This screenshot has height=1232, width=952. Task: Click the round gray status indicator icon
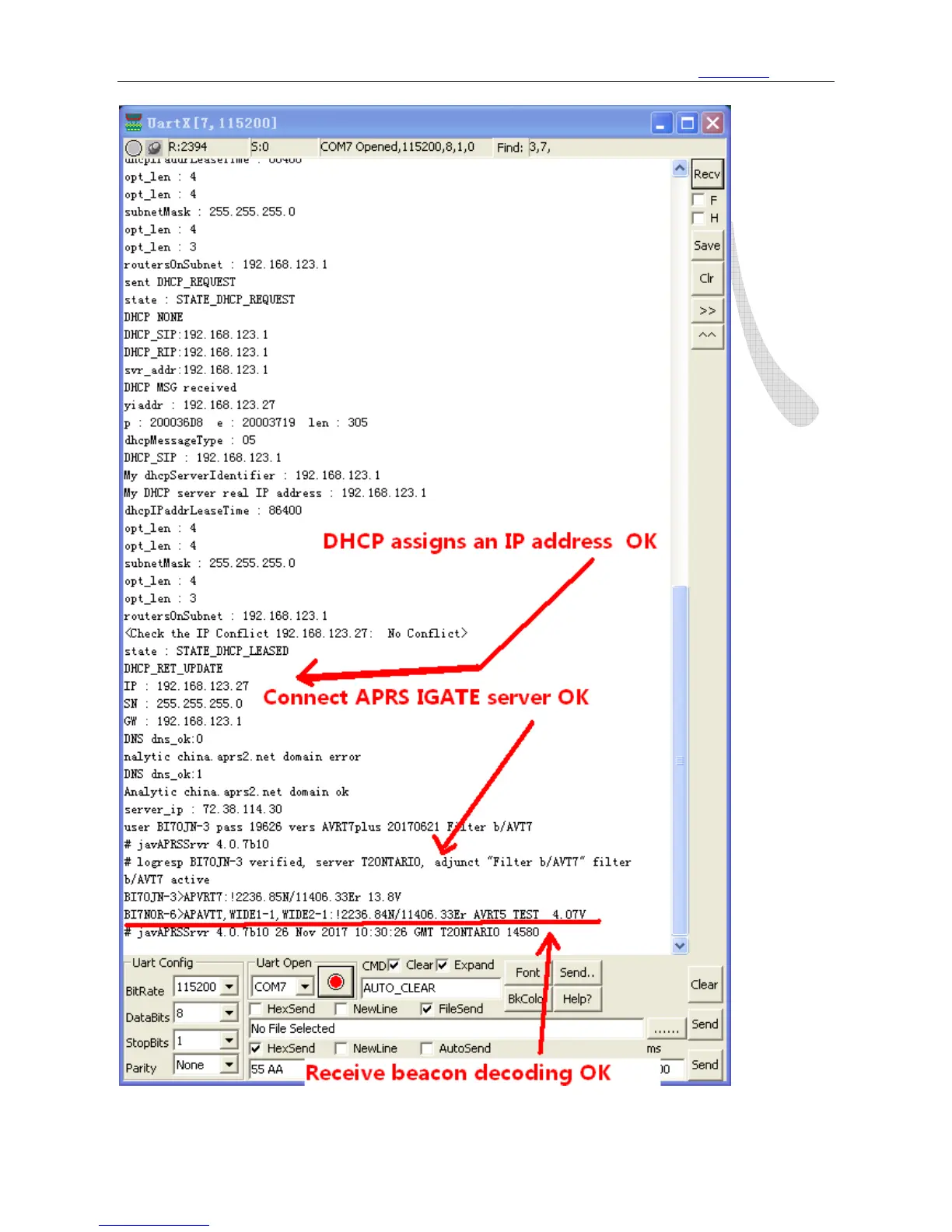[x=134, y=148]
